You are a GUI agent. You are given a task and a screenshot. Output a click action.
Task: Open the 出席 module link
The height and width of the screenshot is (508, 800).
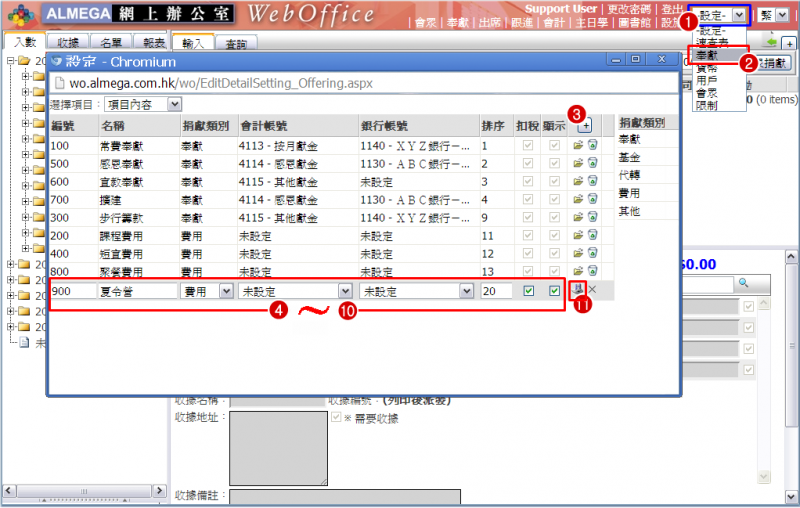pos(490,22)
